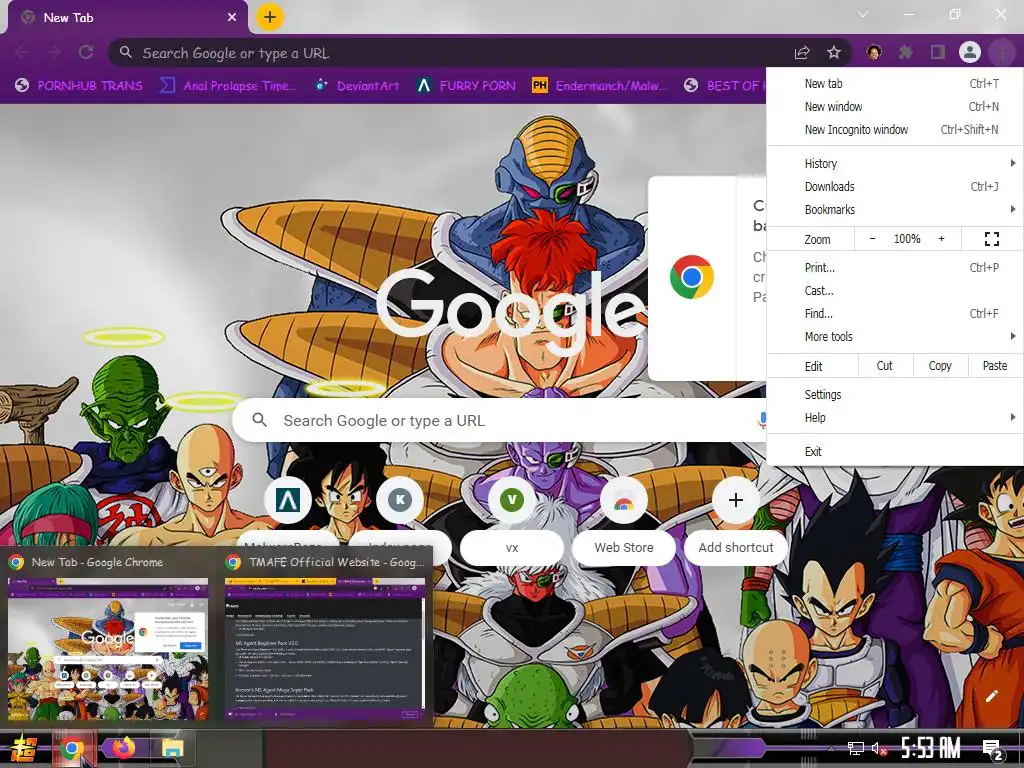The height and width of the screenshot is (768, 1024).
Task: Open the K shortcut tile
Action: [400, 500]
